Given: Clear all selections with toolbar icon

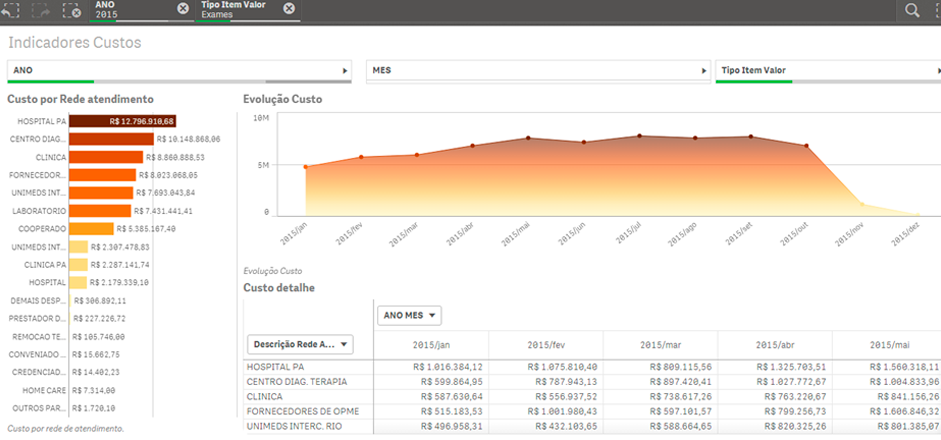Looking at the screenshot, I should pos(71,10).
